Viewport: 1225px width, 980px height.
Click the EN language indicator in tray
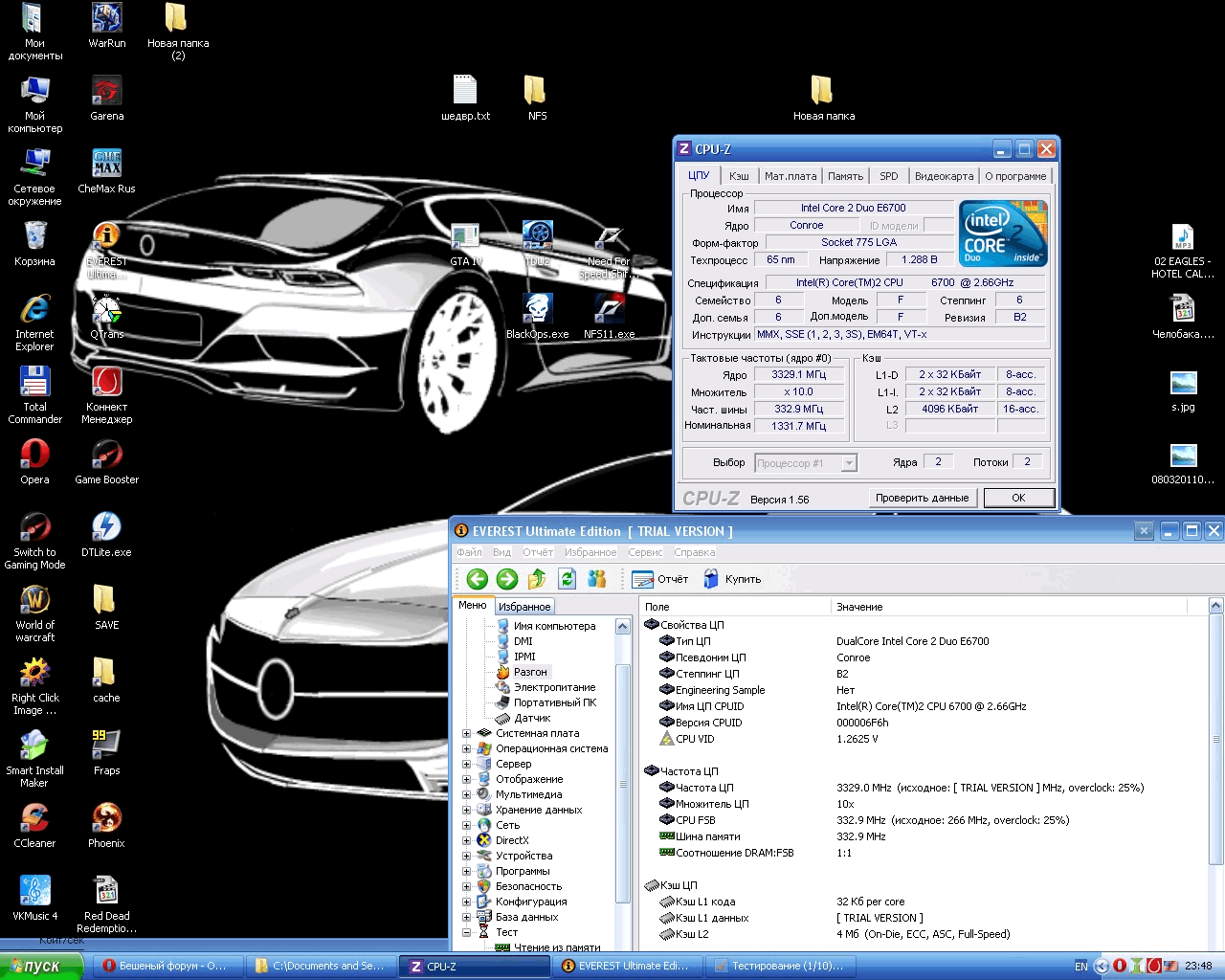[1081, 967]
